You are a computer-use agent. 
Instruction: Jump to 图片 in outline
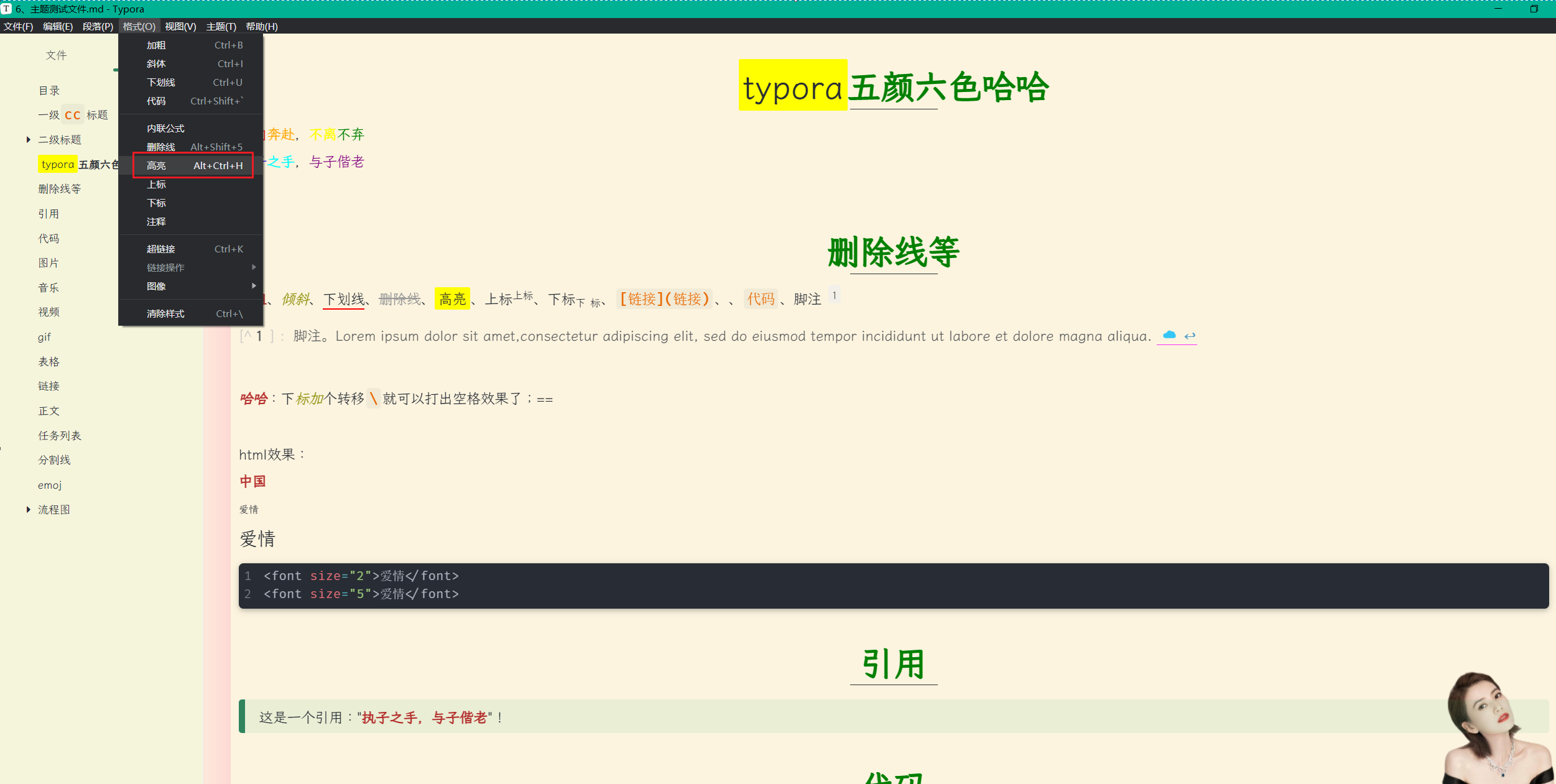[49, 263]
